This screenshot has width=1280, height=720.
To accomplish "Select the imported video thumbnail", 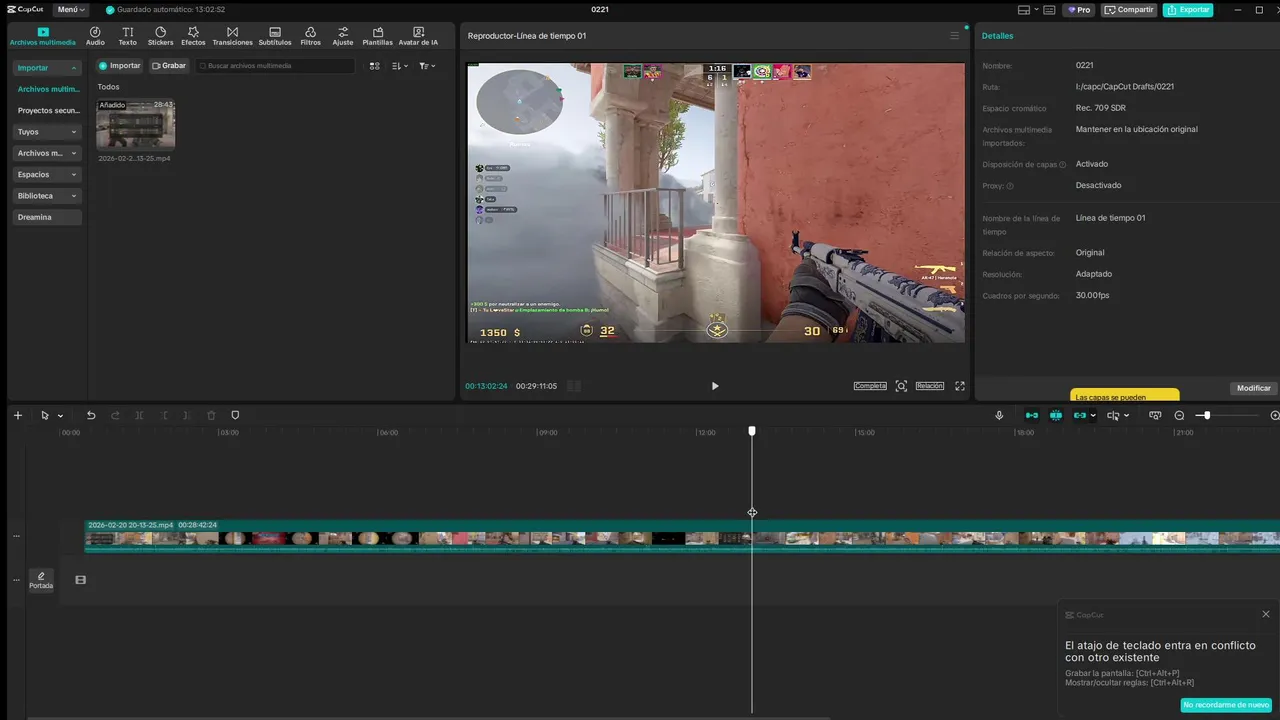I will click(135, 124).
